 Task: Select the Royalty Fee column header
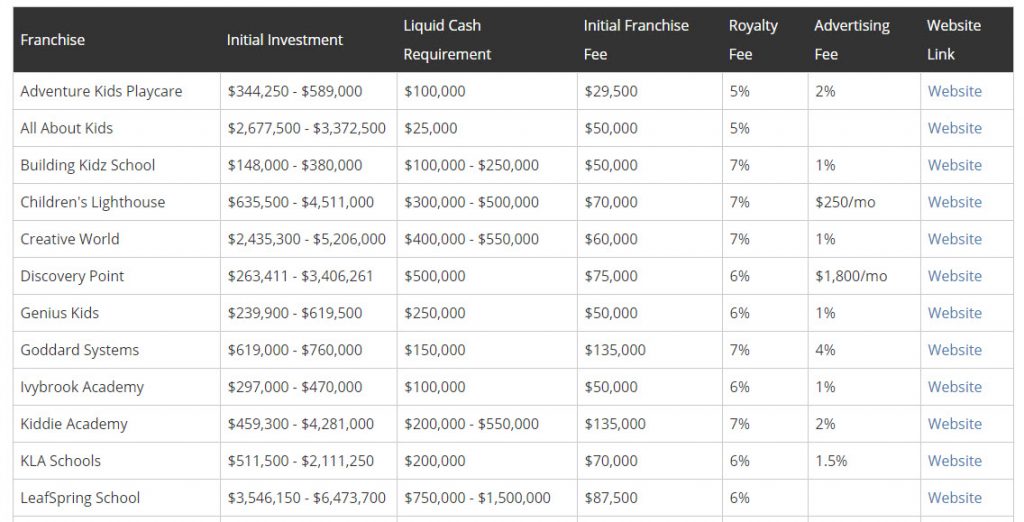[x=752, y=40]
